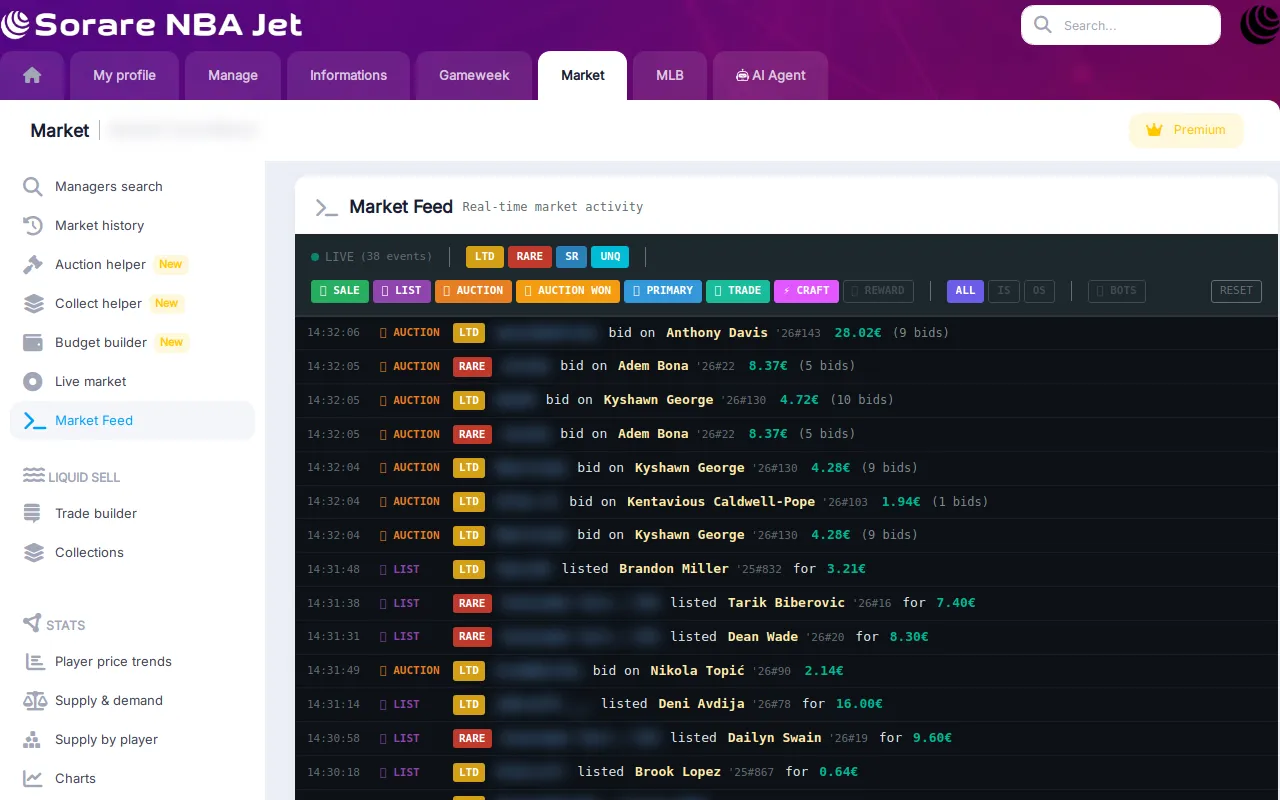Screen dimensions: 1280x800
Task: Open the AI Agent tab
Action: (x=770, y=76)
